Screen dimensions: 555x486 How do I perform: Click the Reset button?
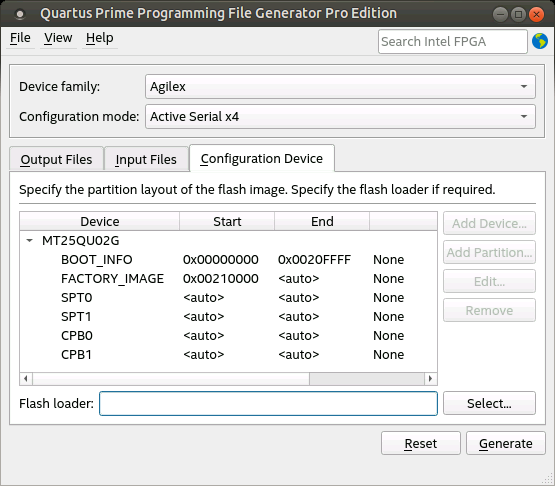420,443
